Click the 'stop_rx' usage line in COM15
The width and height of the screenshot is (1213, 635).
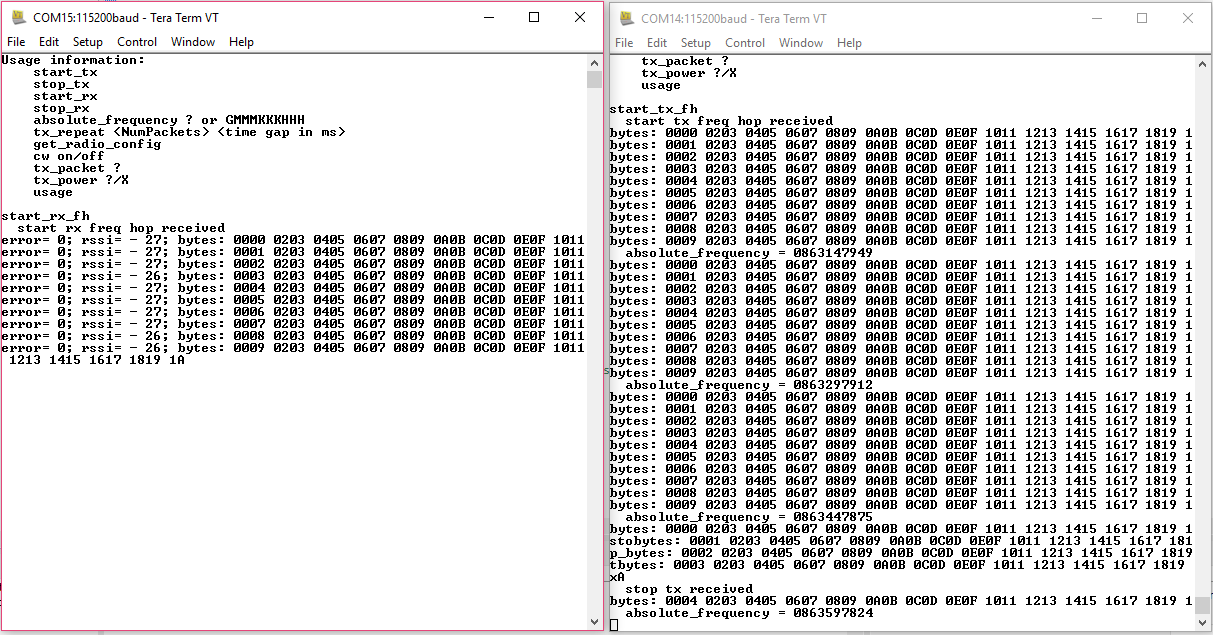click(x=61, y=108)
